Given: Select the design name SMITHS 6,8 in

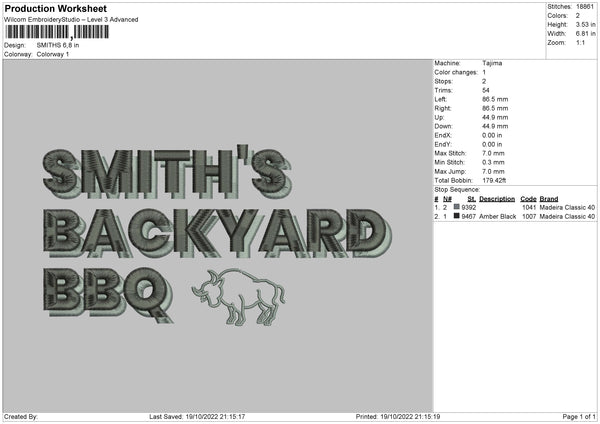Looking at the screenshot, I should point(58,45).
